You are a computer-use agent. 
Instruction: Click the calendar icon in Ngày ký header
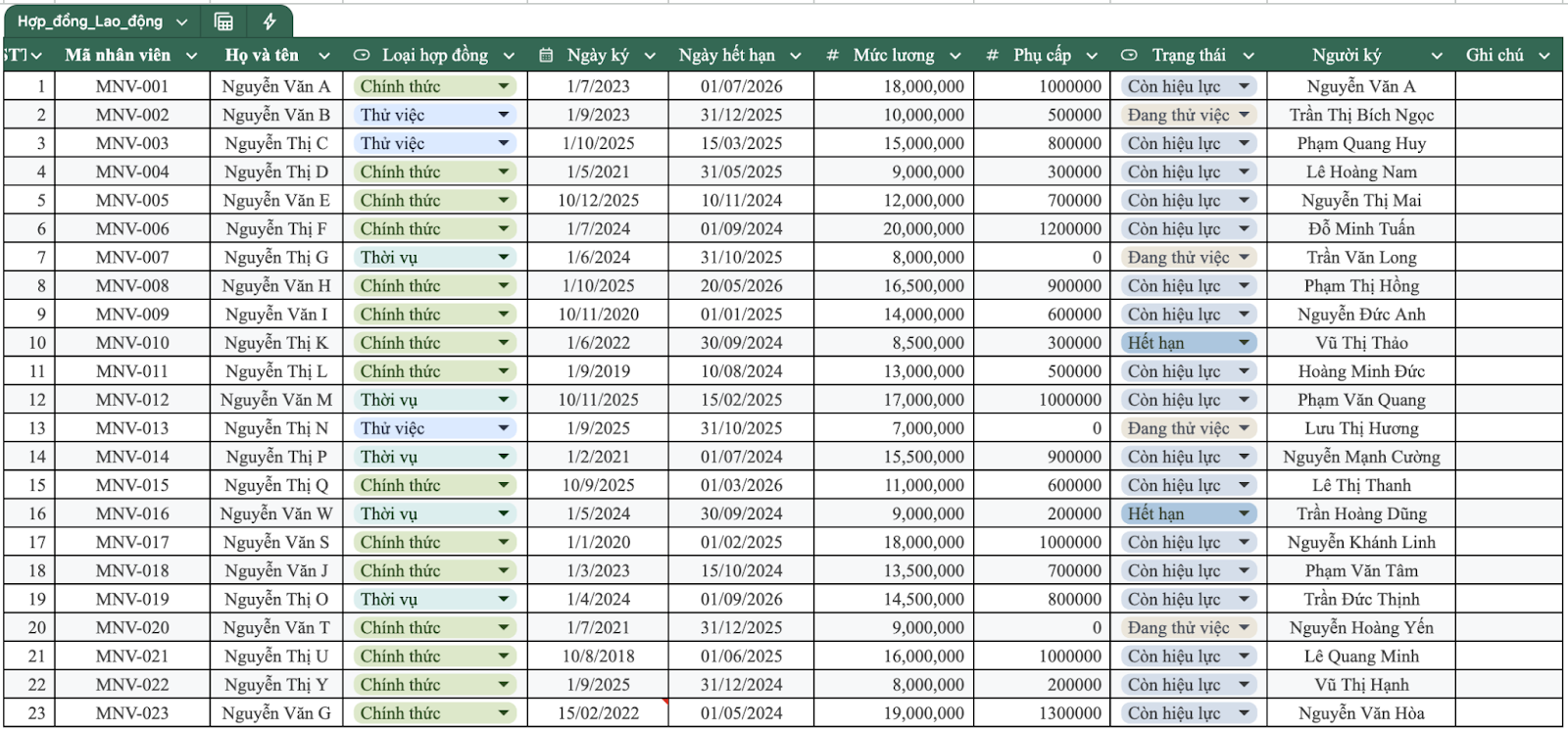(x=546, y=56)
